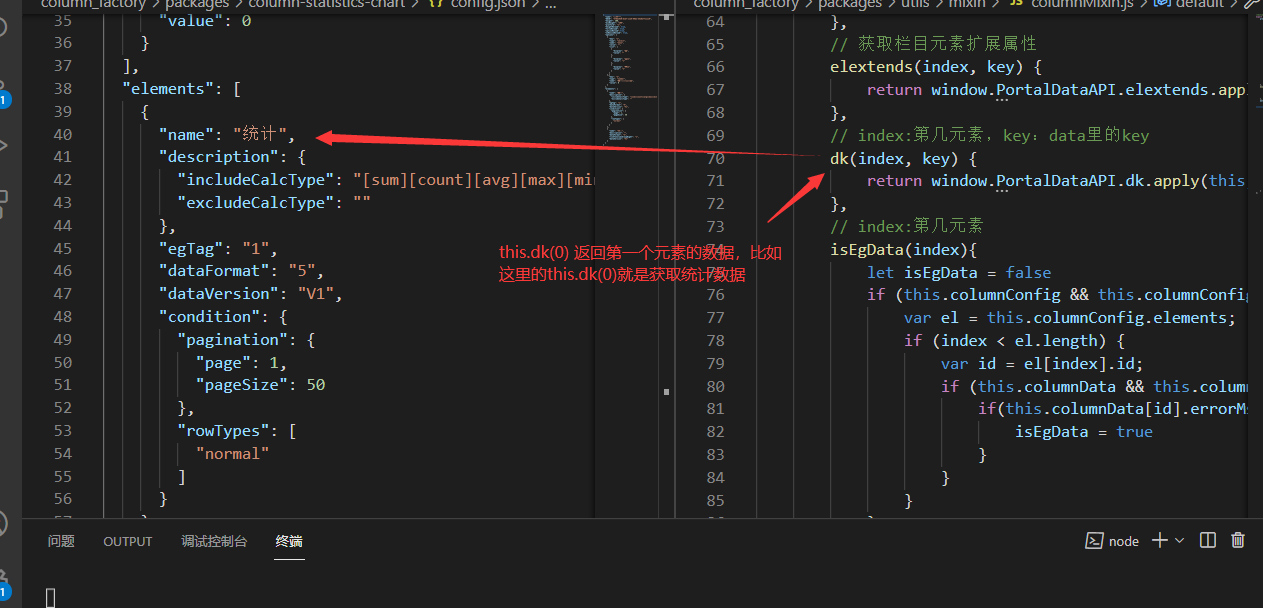The width and height of the screenshot is (1263, 608).
Task: Split the terminal with the split icon
Action: click(x=1208, y=540)
